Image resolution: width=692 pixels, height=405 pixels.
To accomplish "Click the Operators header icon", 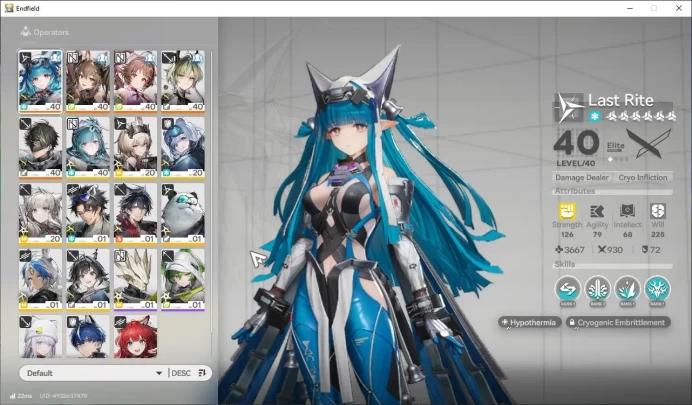I will (25, 31).
